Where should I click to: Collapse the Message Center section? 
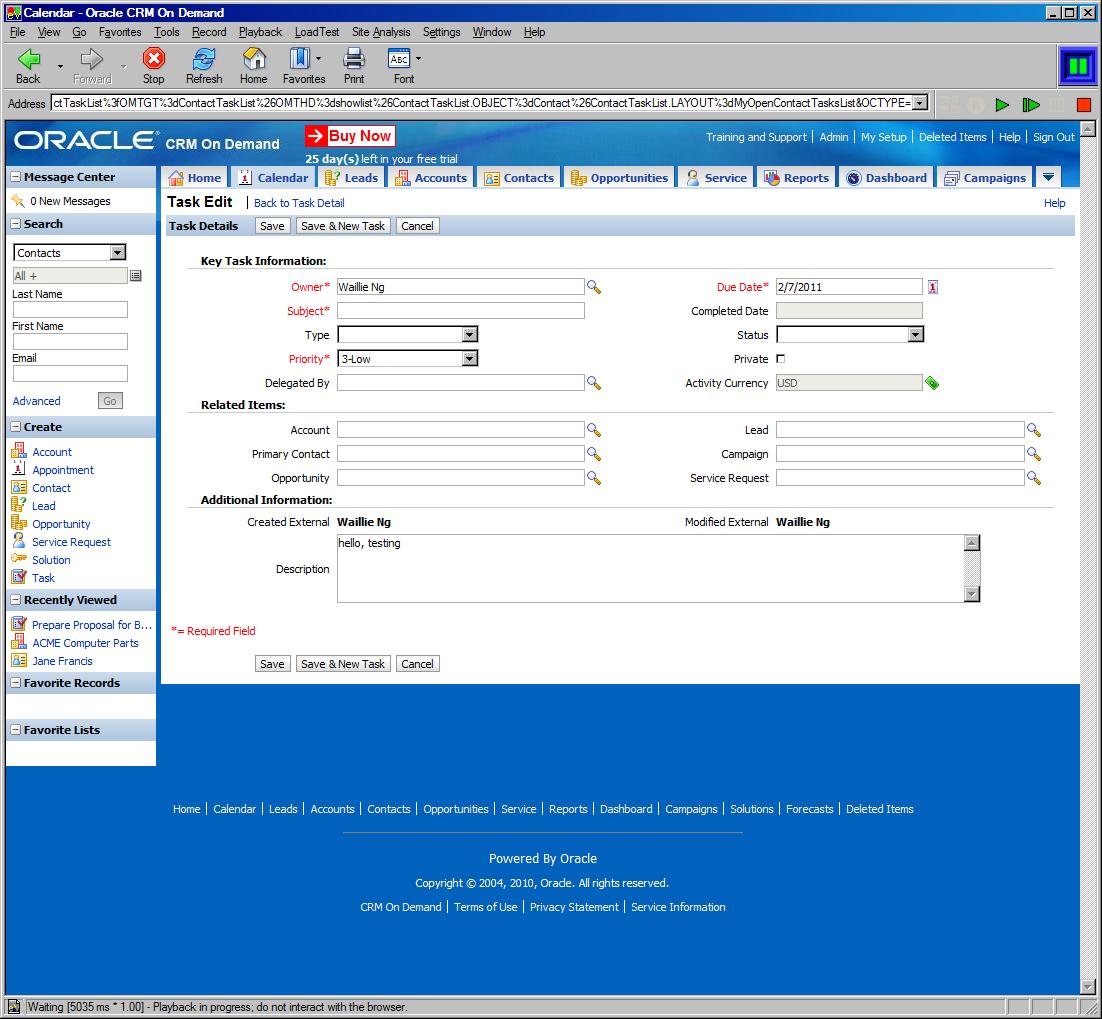click(15, 177)
